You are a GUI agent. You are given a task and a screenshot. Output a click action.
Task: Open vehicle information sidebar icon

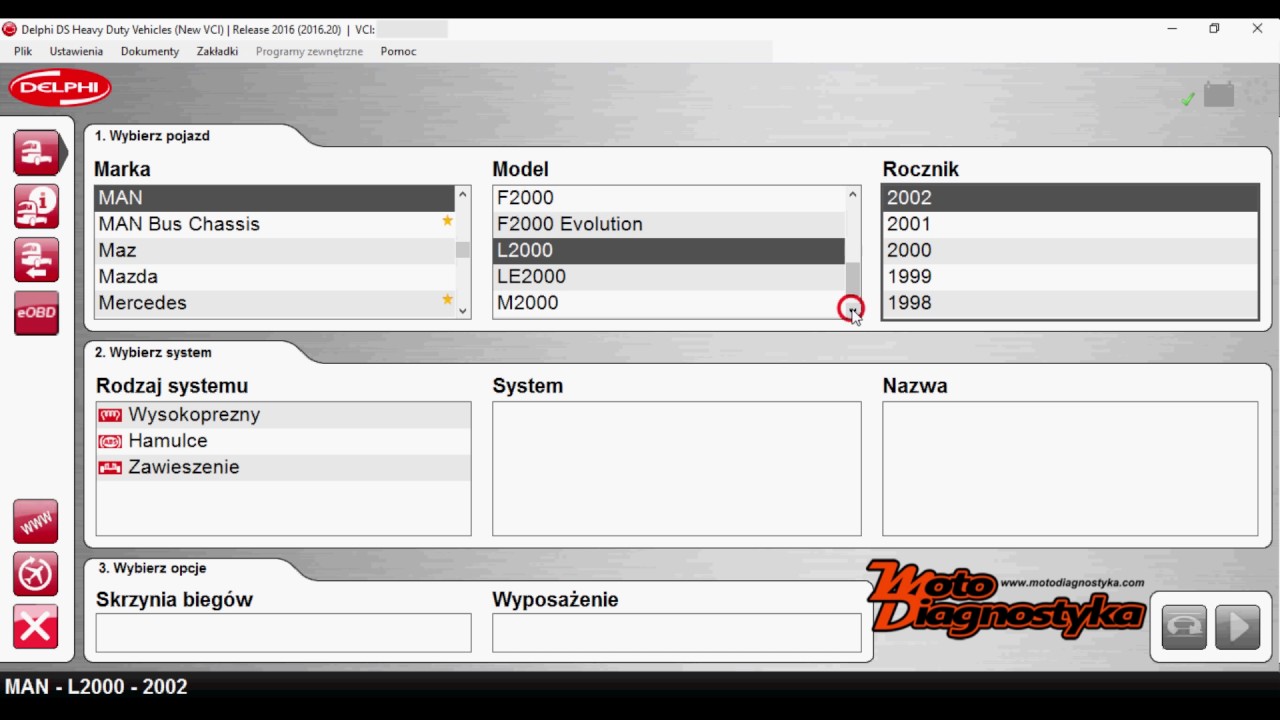tap(36, 206)
